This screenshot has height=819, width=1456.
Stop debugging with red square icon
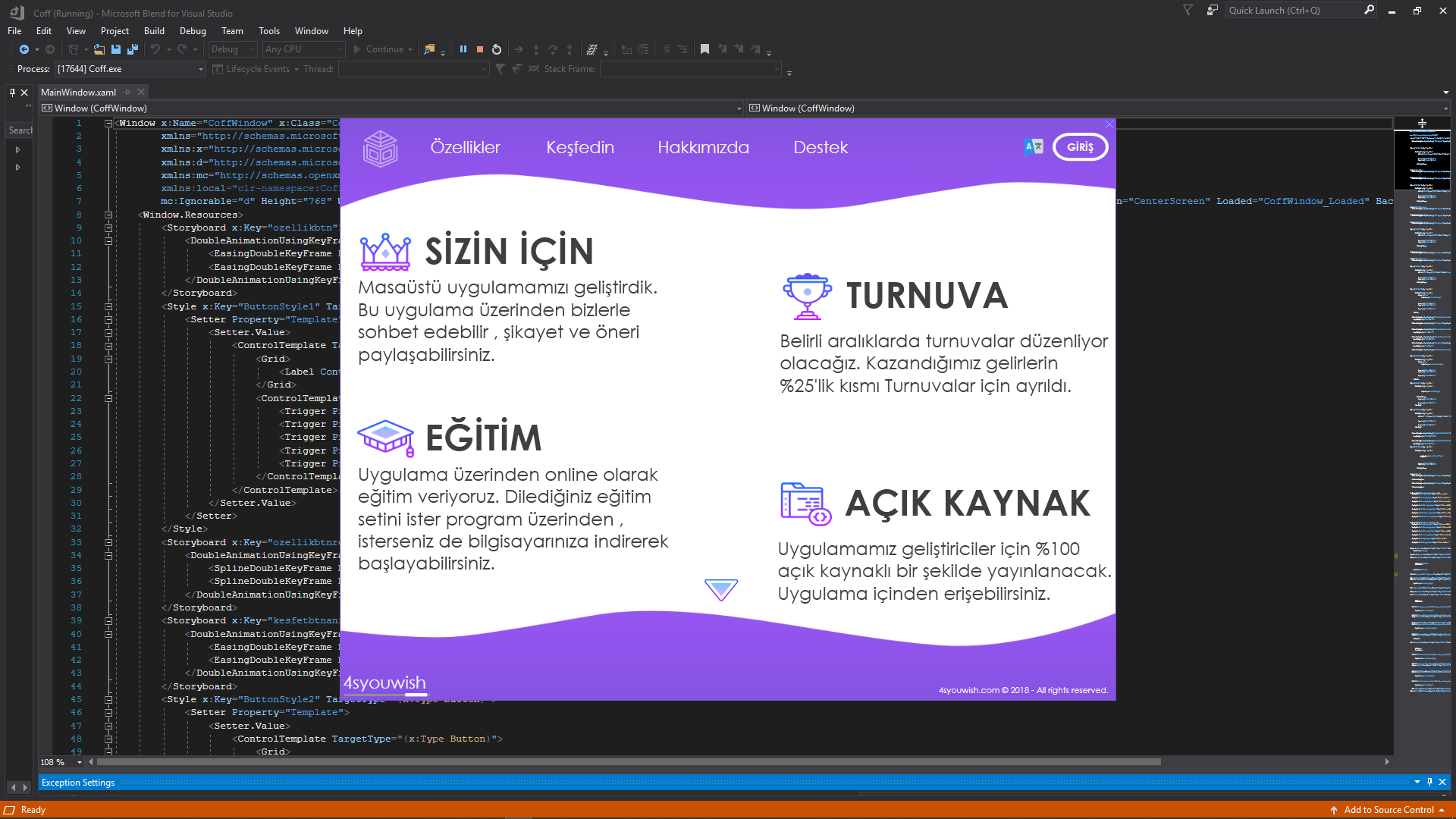(480, 49)
